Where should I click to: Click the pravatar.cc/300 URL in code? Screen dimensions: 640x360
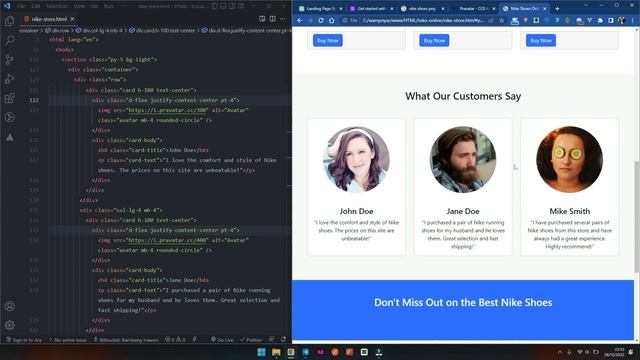168,110
